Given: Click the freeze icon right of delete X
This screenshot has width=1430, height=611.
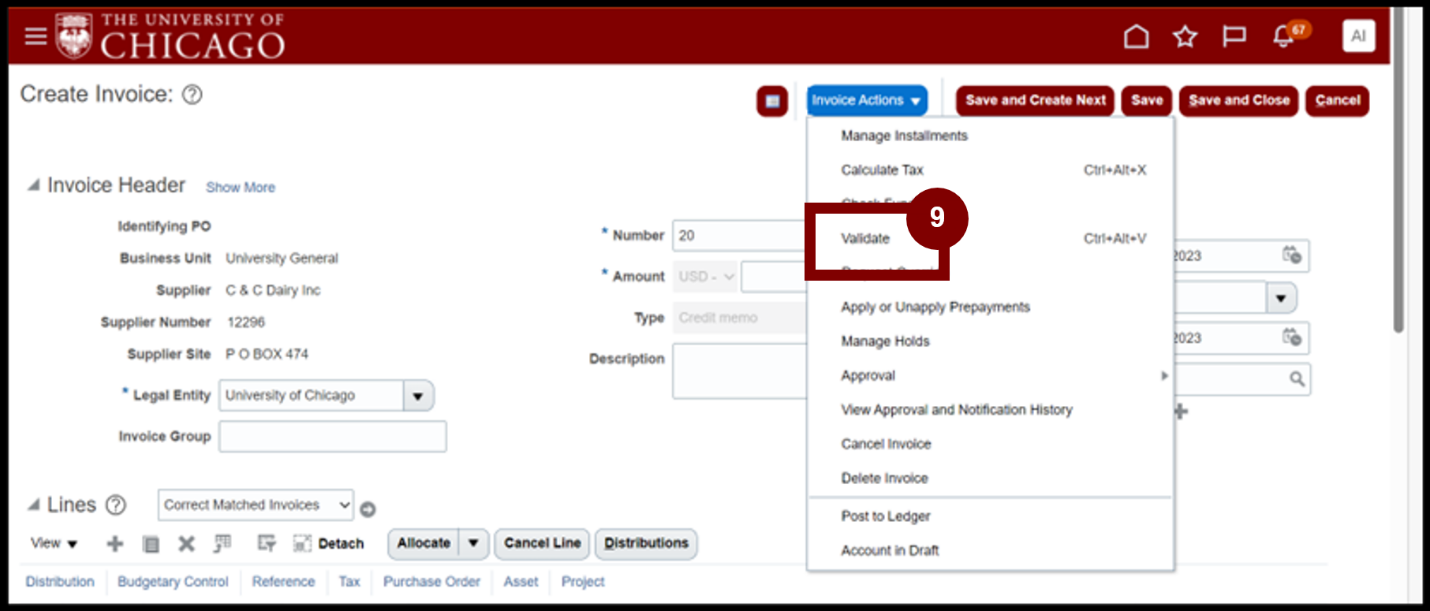Looking at the screenshot, I should 222,544.
